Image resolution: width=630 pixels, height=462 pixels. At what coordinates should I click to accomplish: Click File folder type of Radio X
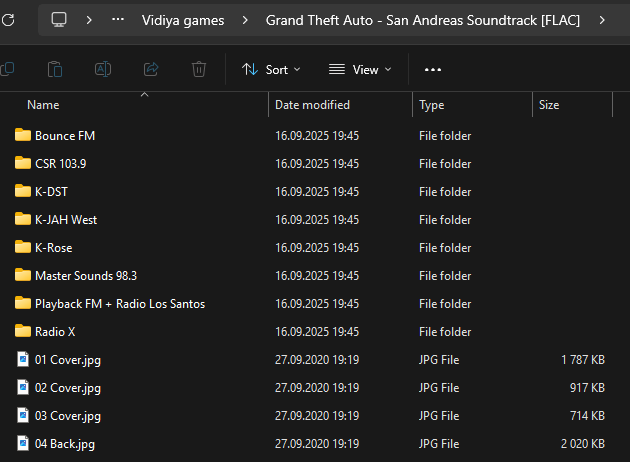(x=445, y=332)
